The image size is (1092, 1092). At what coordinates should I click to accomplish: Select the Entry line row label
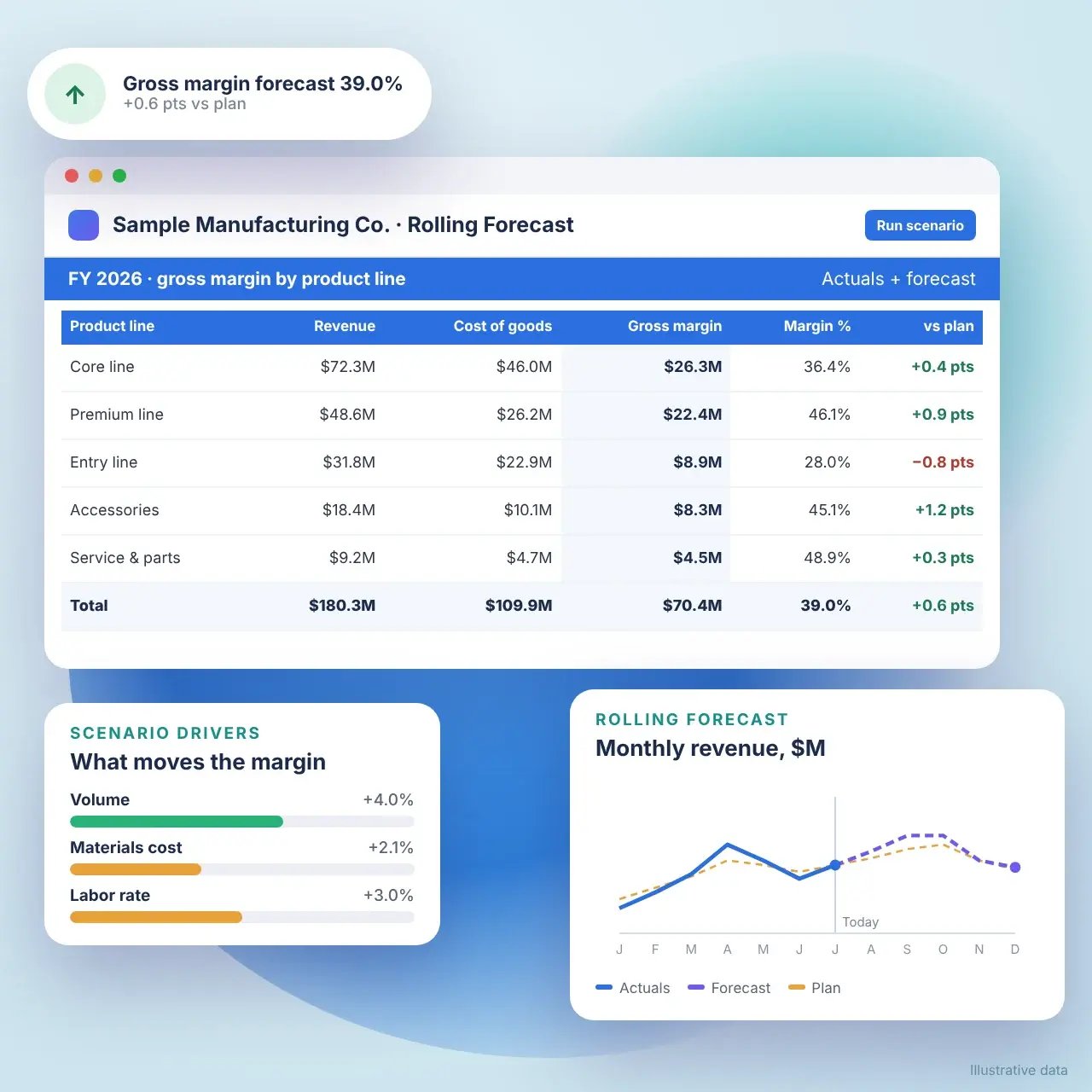pos(103,462)
